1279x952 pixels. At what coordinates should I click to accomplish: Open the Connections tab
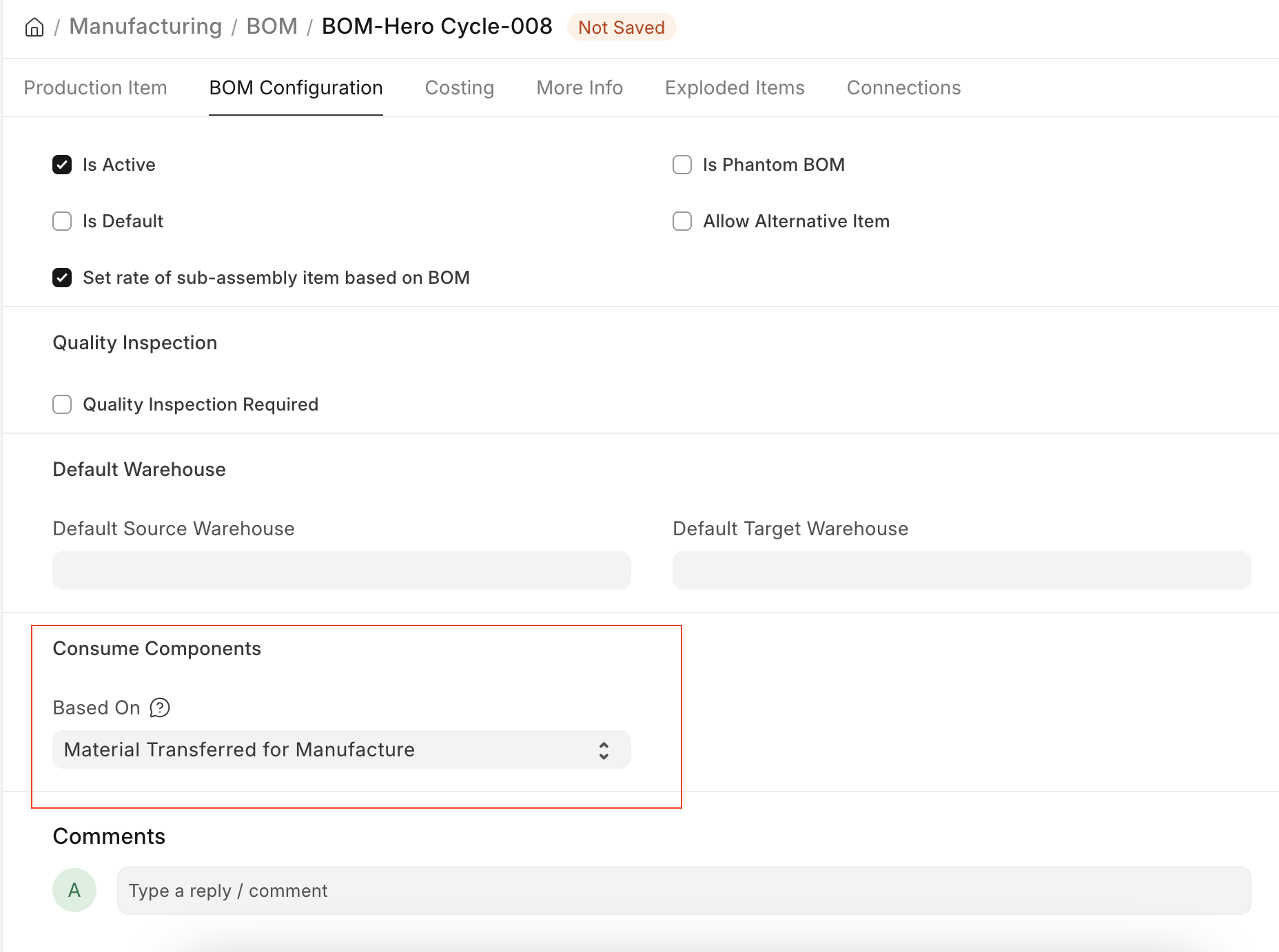tap(903, 88)
